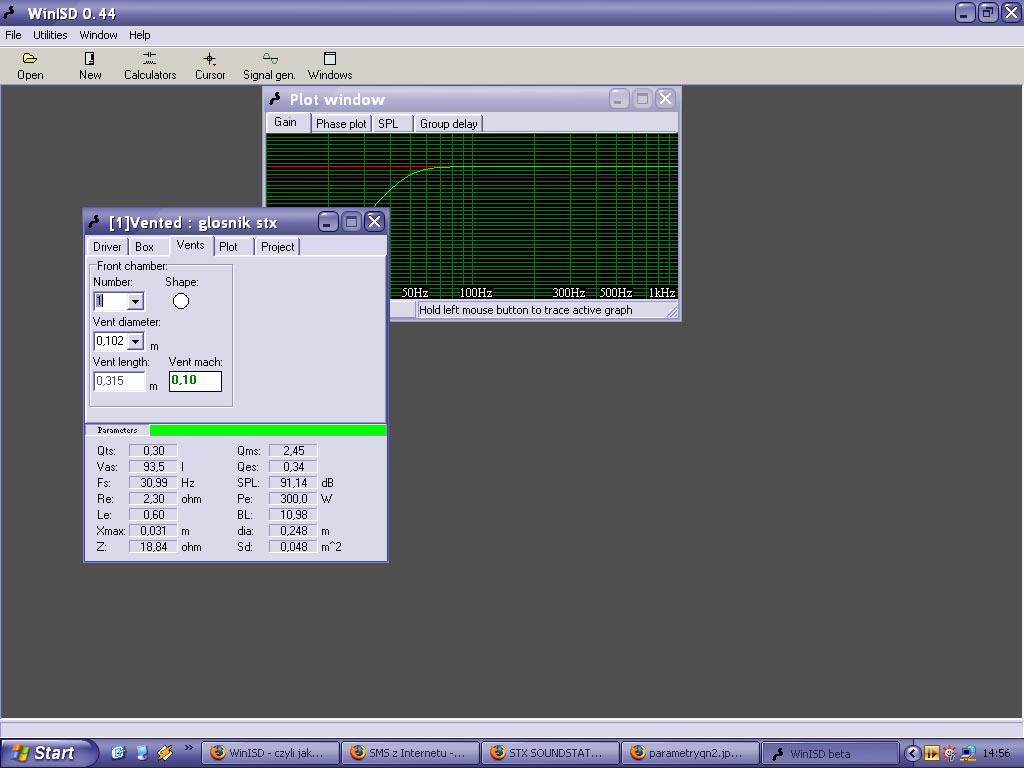
Task: Select the Group delay tab
Action: point(448,124)
